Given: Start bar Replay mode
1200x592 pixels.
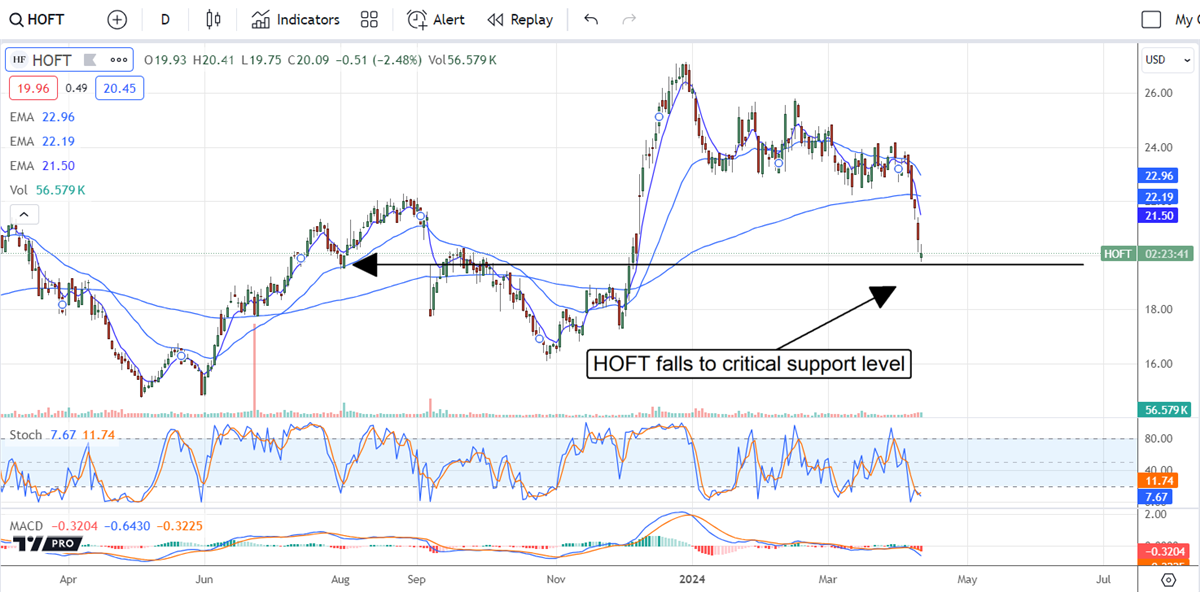Looking at the screenshot, I should tap(520, 20).
